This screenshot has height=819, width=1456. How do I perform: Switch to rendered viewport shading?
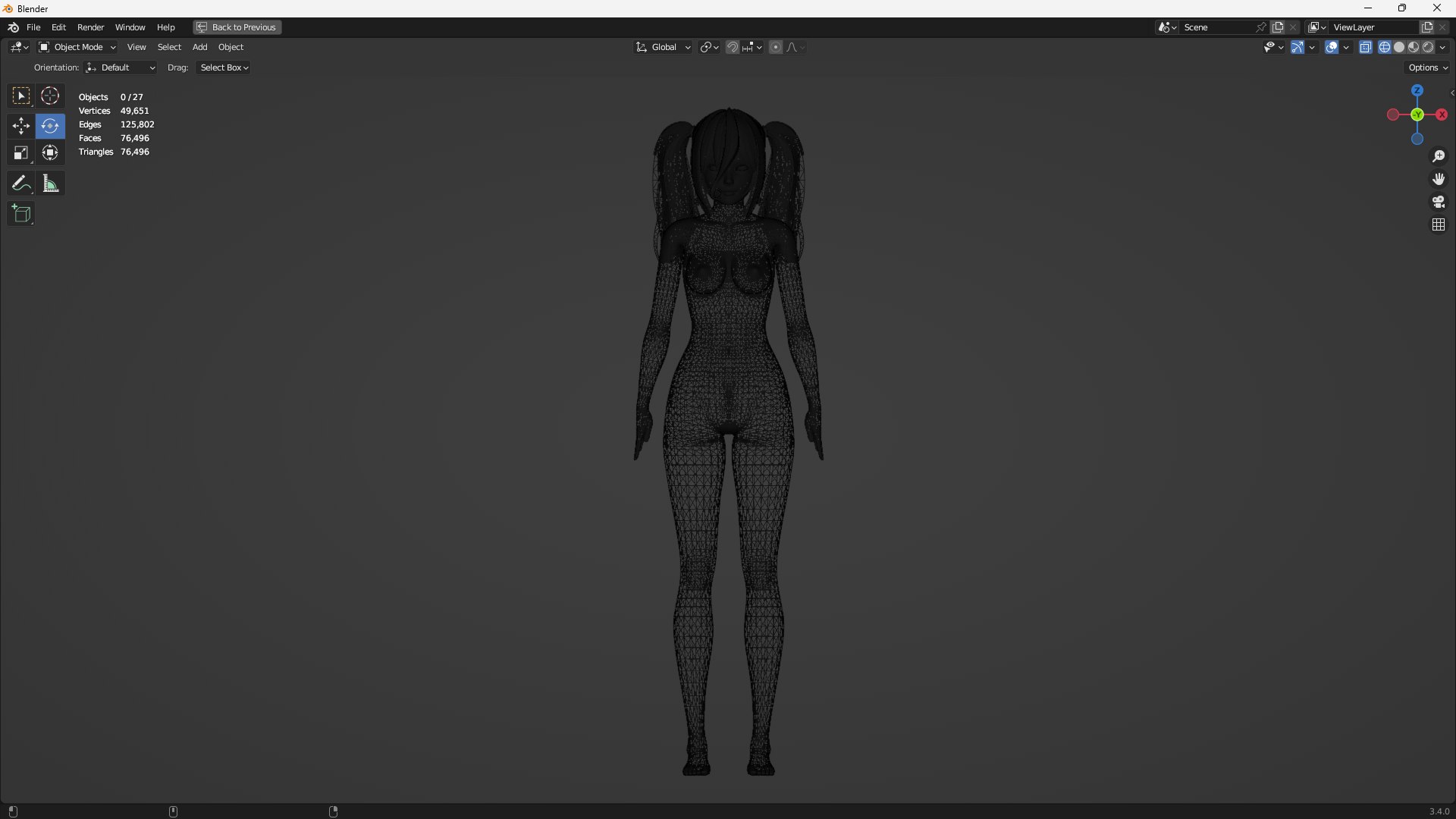[x=1429, y=47]
